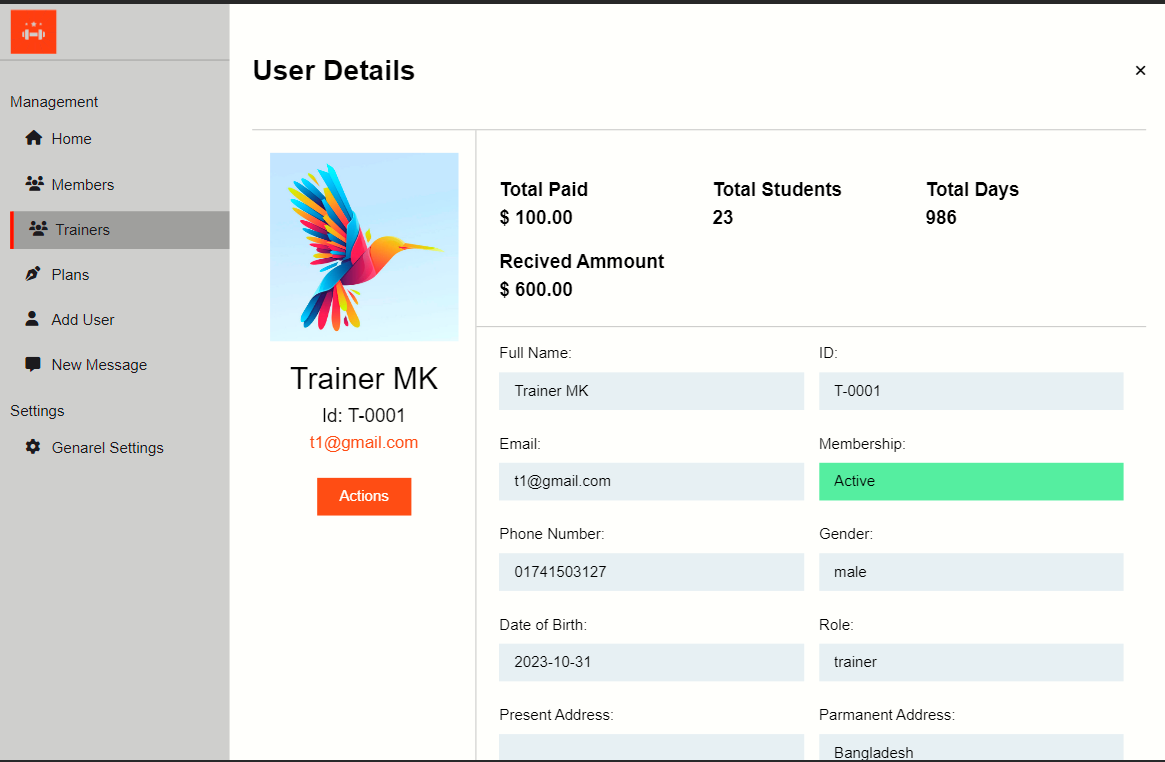Click the 'Settings' section label
The image size is (1165, 762).
[x=37, y=411]
